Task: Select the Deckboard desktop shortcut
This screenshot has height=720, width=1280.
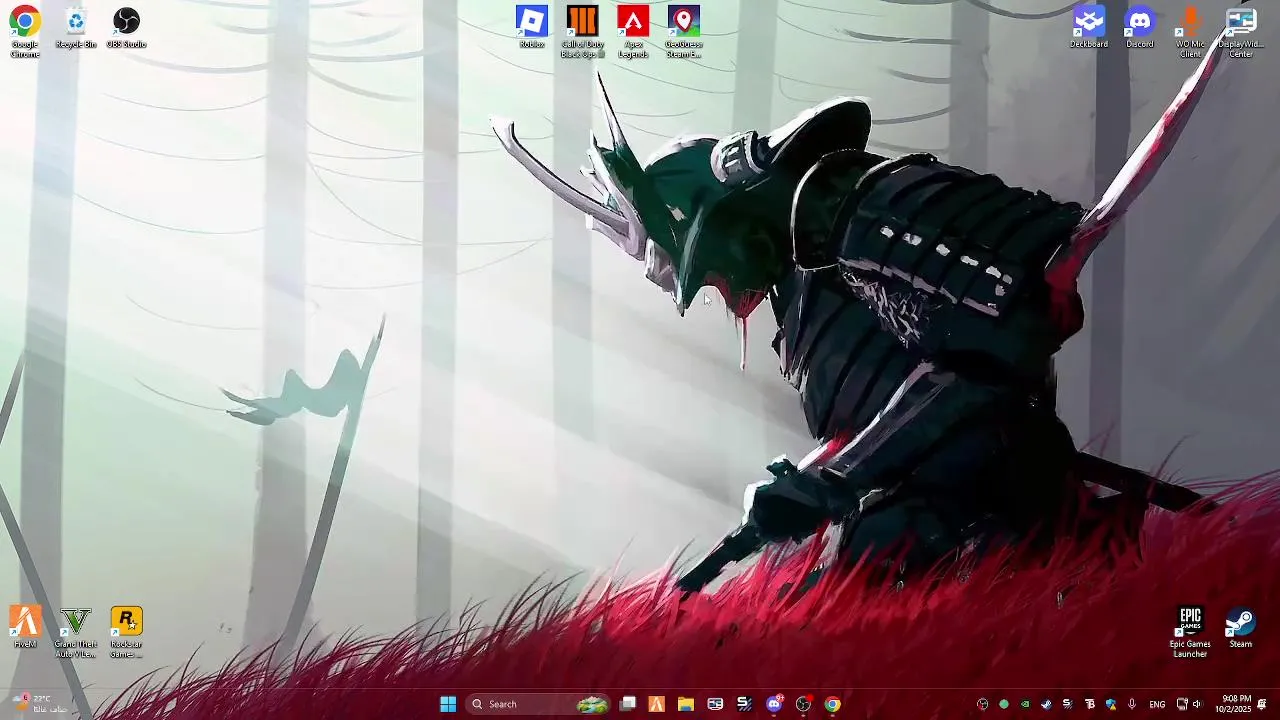Action: coord(1089,28)
